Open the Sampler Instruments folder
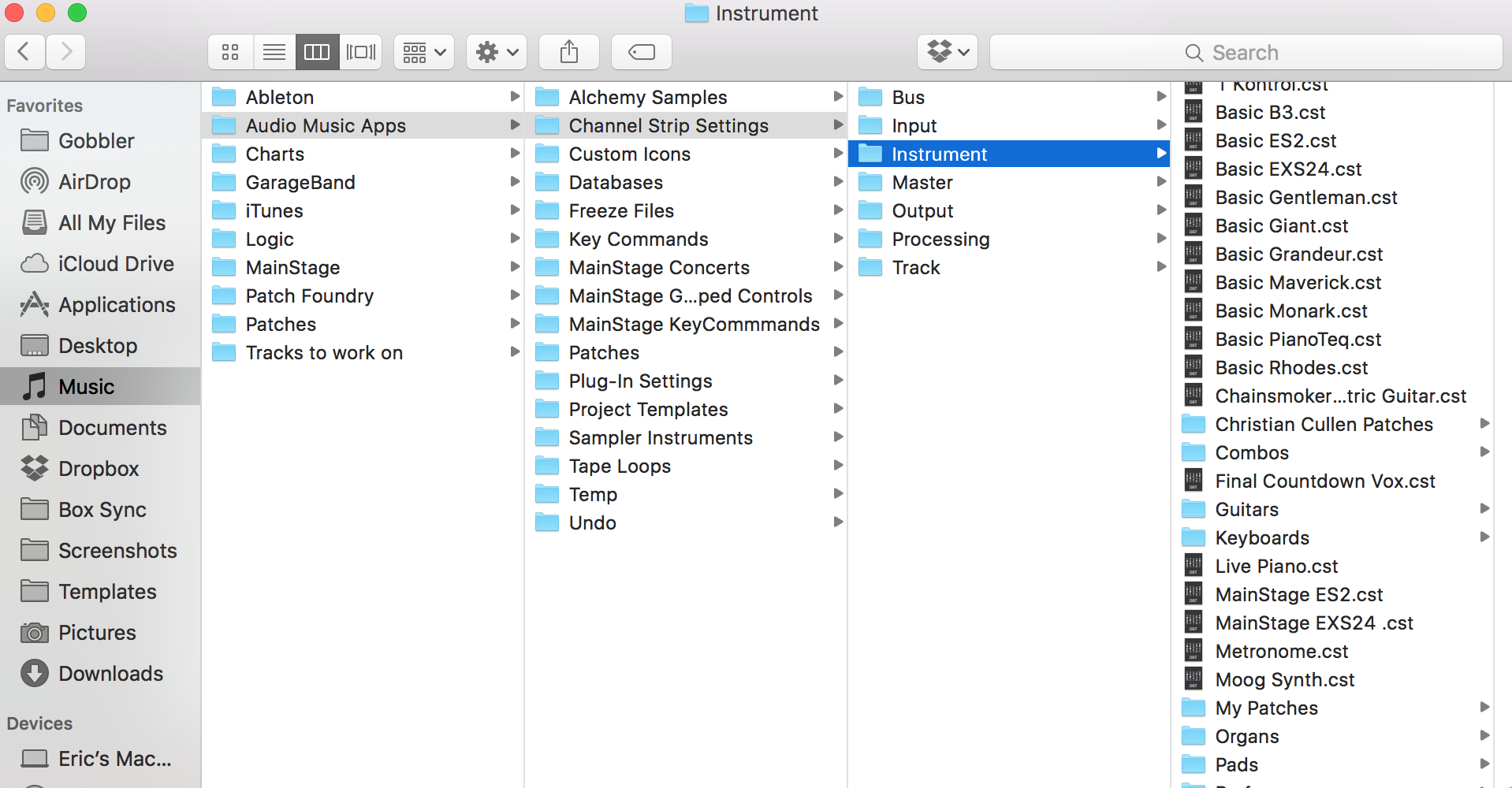Screen dimensions: 1512x788 pos(686,437)
